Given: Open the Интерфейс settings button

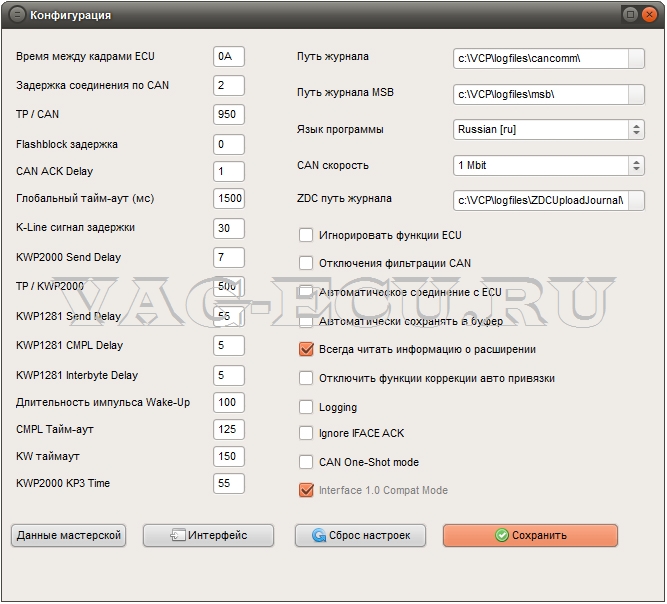Looking at the screenshot, I should [x=208, y=535].
